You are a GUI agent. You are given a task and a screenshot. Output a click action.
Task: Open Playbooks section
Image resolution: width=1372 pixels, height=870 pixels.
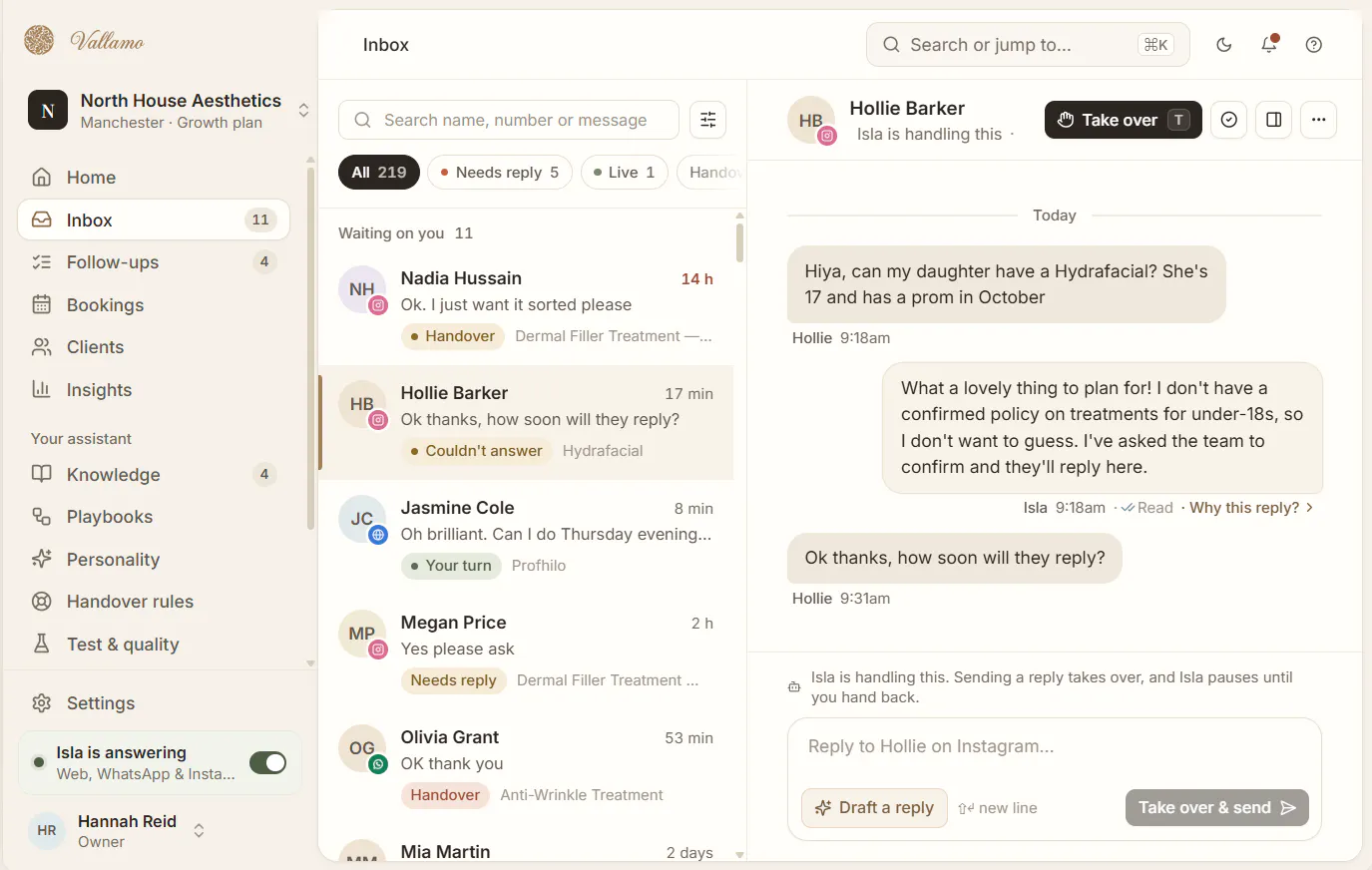154,517
